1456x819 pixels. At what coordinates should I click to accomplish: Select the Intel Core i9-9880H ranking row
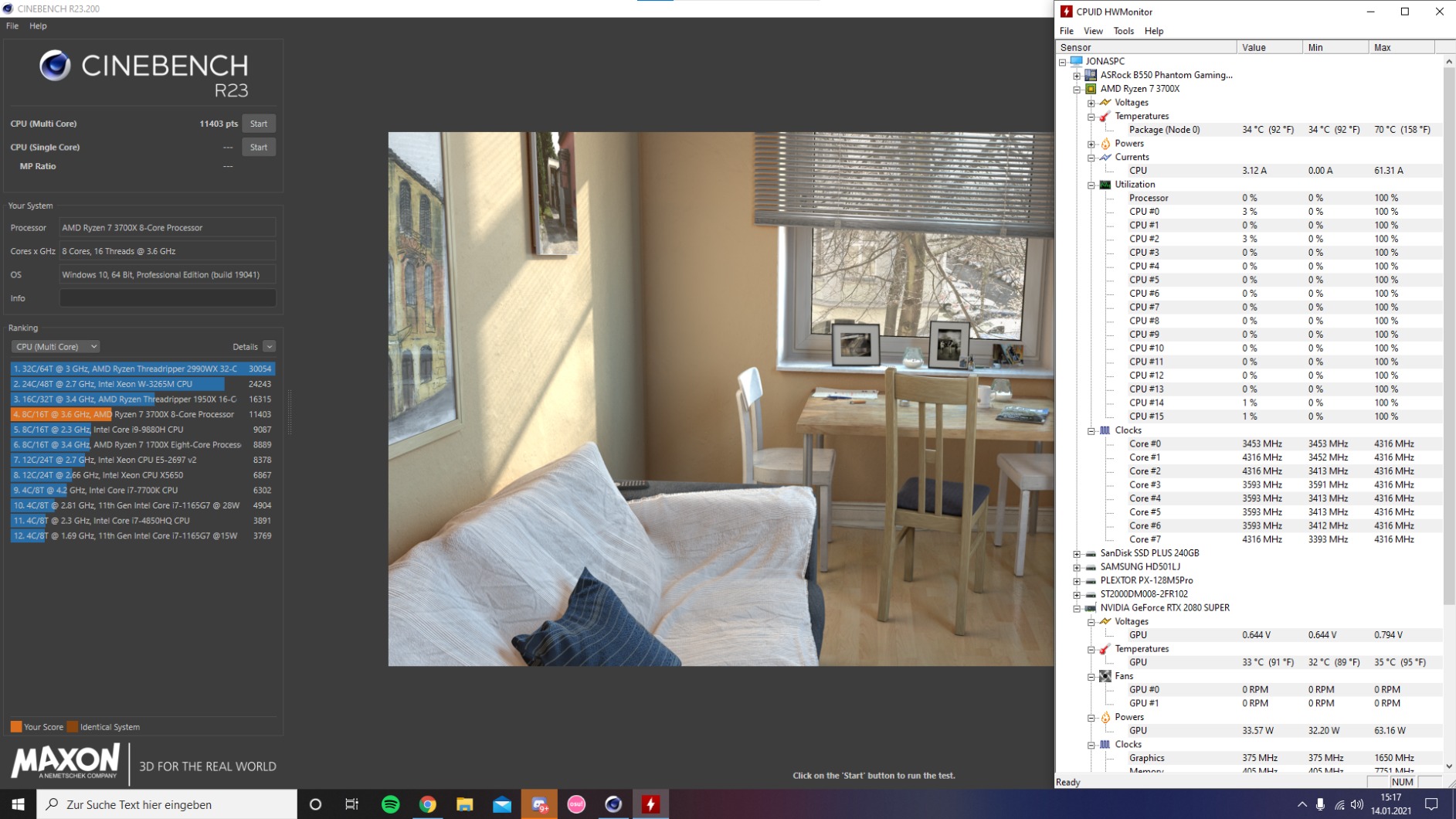point(143,430)
